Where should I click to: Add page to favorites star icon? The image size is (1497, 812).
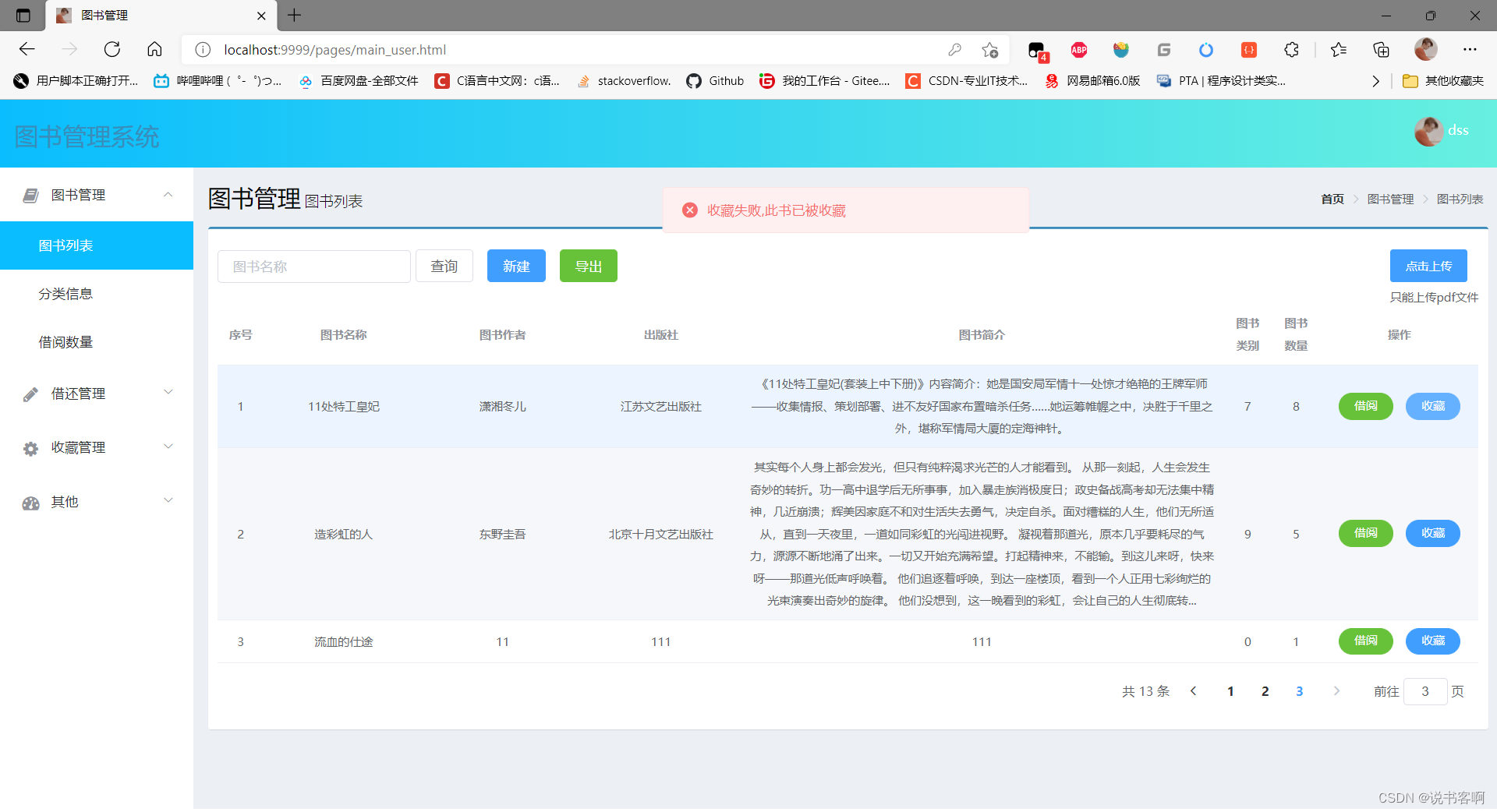click(990, 50)
